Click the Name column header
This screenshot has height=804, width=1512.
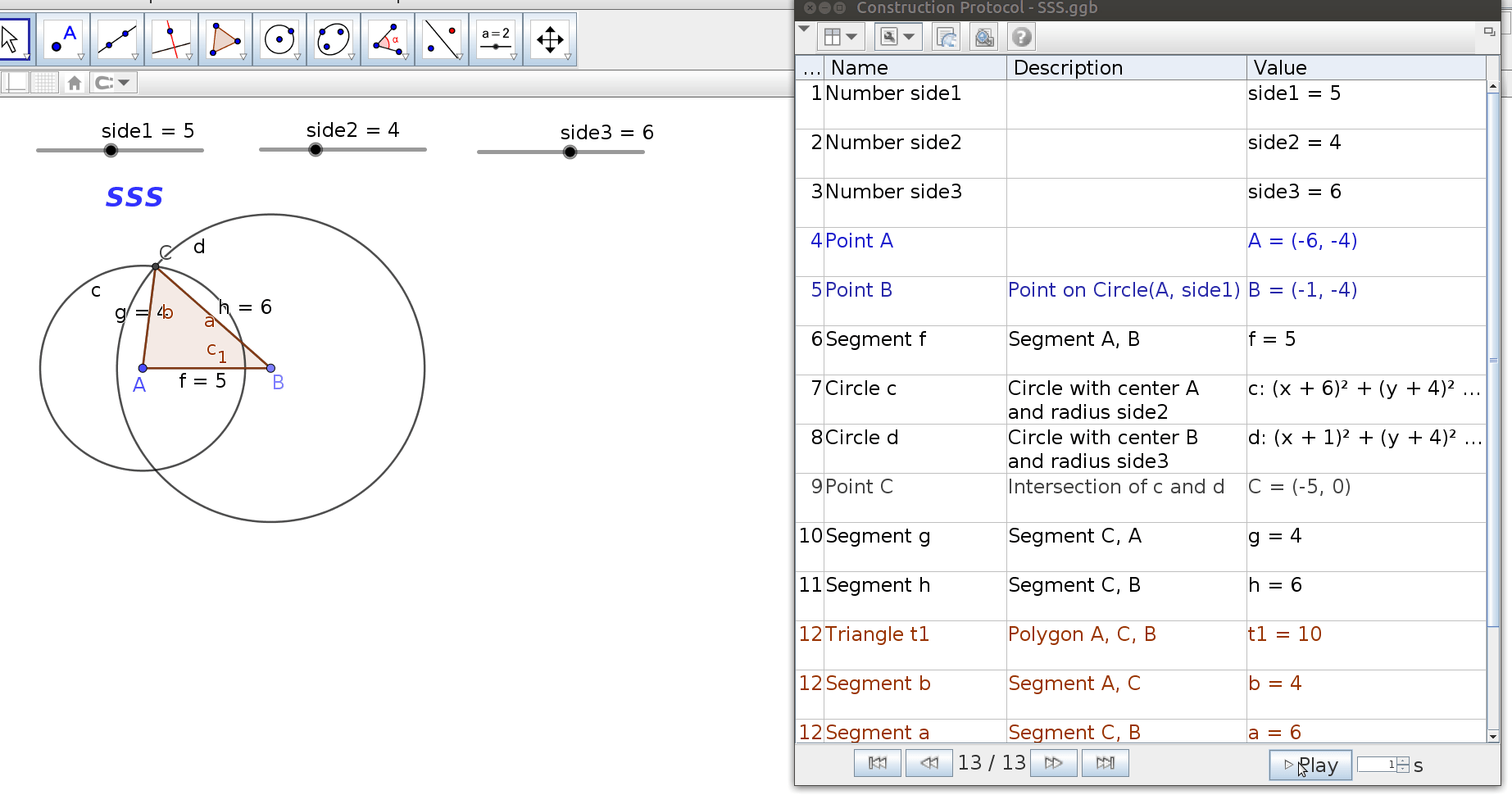915,68
